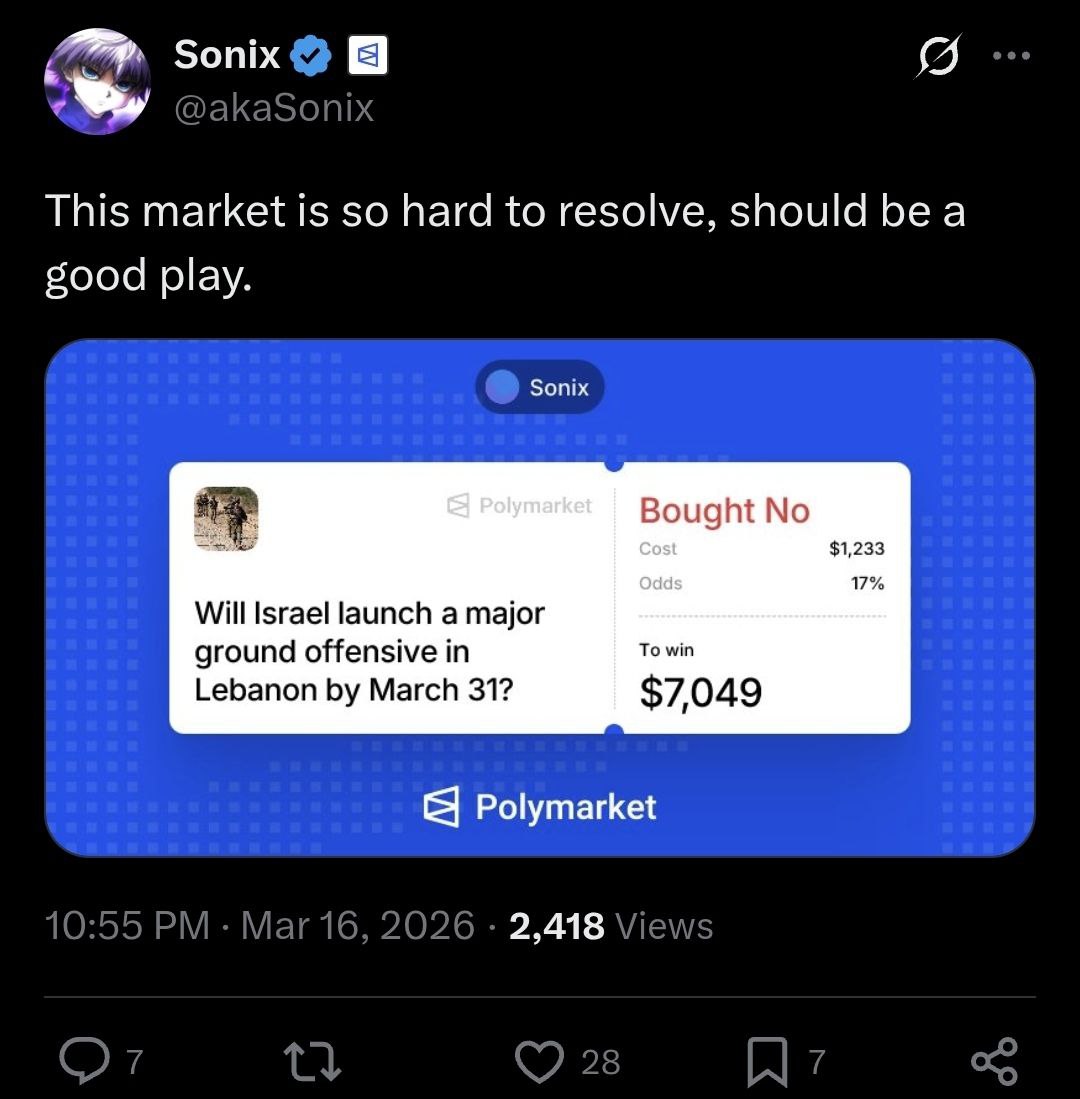Click the Sonix display name
The image size is (1080, 1099).
(227, 55)
